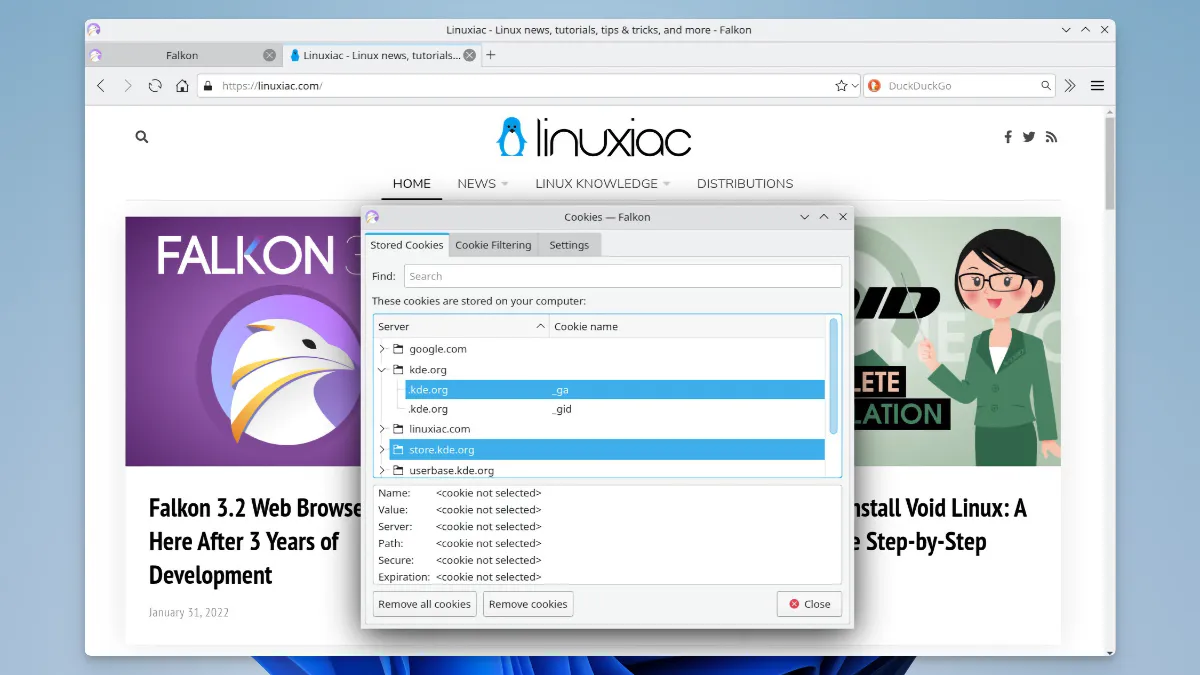Minimize the Falkon main window
The width and height of the screenshot is (1200, 675).
[x=1067, y=30]
